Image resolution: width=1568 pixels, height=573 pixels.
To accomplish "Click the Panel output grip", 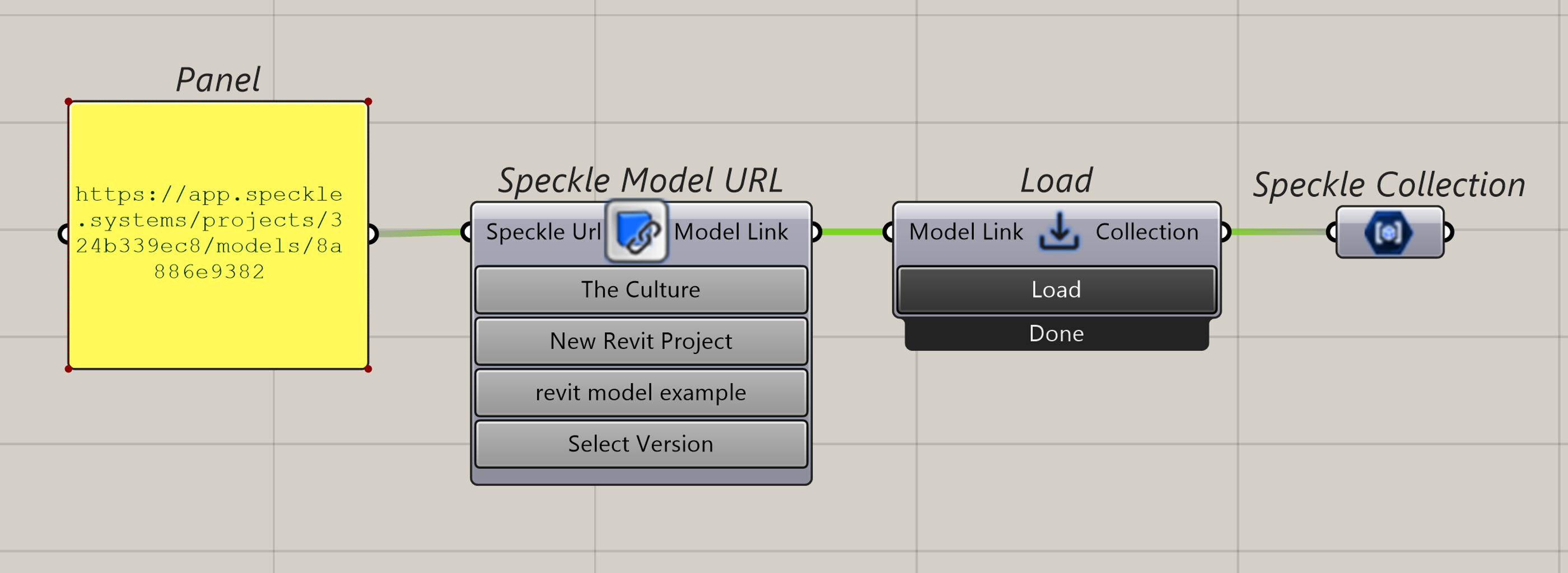I will tap(372, 234).
